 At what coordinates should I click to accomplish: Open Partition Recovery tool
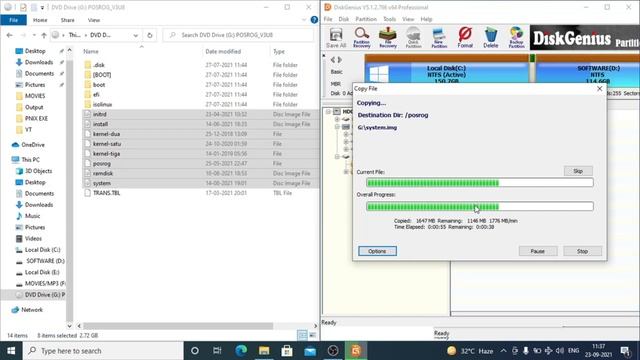362,38
